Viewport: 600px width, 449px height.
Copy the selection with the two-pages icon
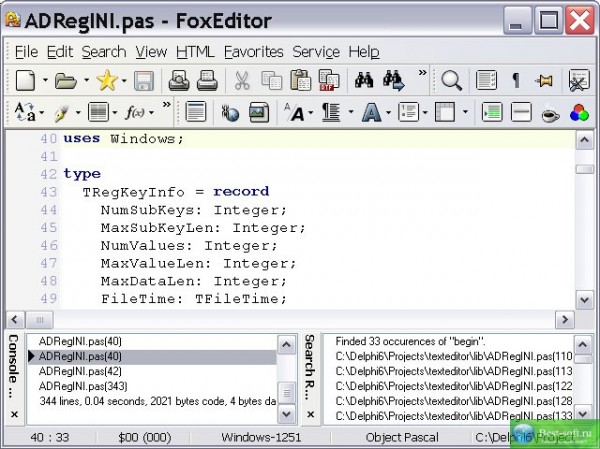coord(271,81)
